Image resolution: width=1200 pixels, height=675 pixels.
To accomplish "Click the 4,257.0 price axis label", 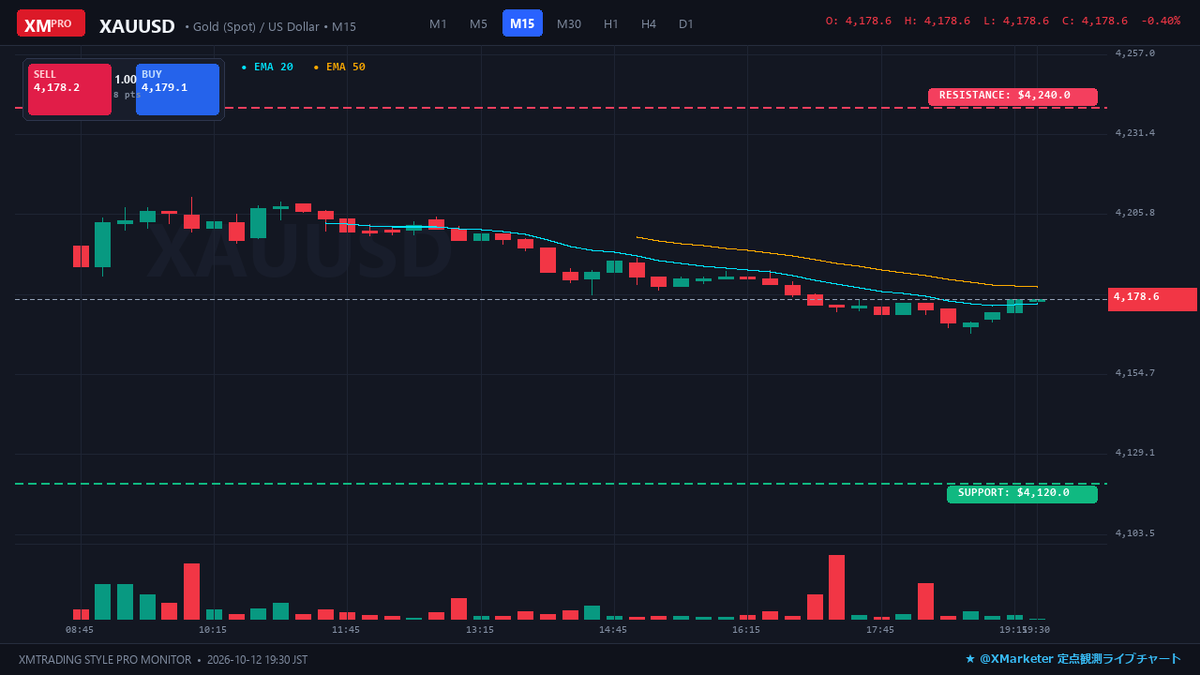I will [1135, 53].
